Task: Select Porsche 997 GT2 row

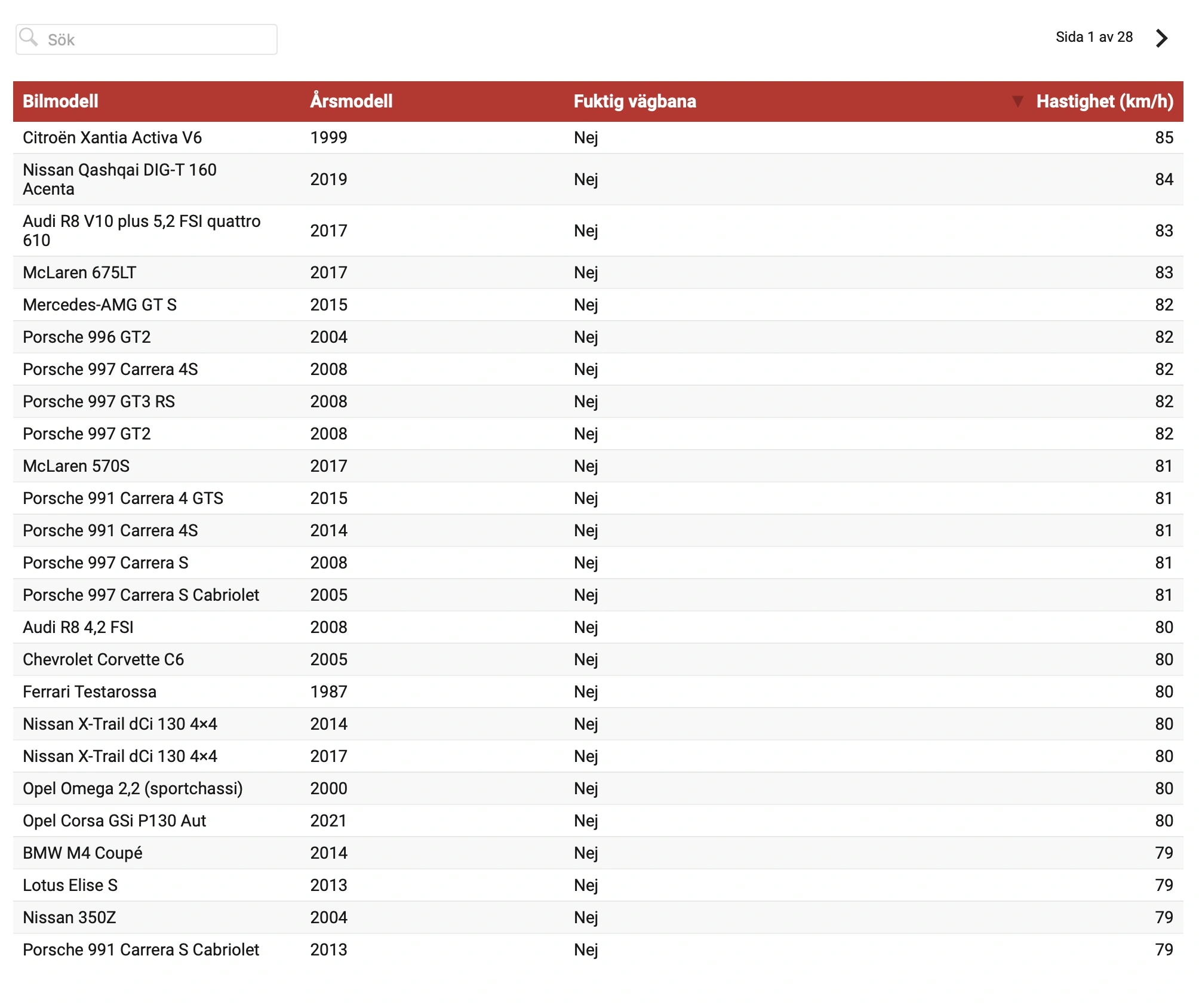Action: [598, 434]
